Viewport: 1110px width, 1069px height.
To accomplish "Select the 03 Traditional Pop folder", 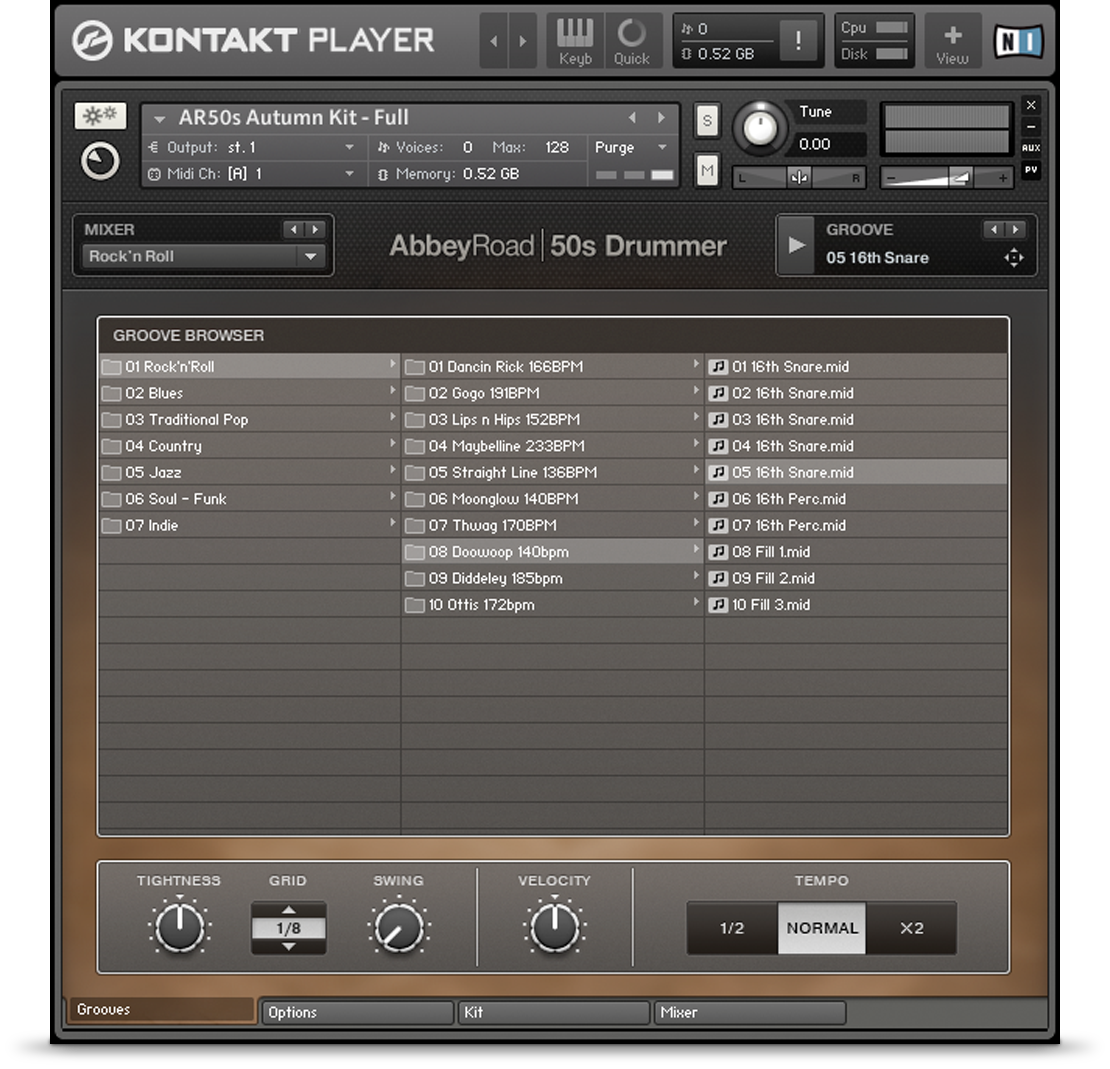I will tap(249, 420).
